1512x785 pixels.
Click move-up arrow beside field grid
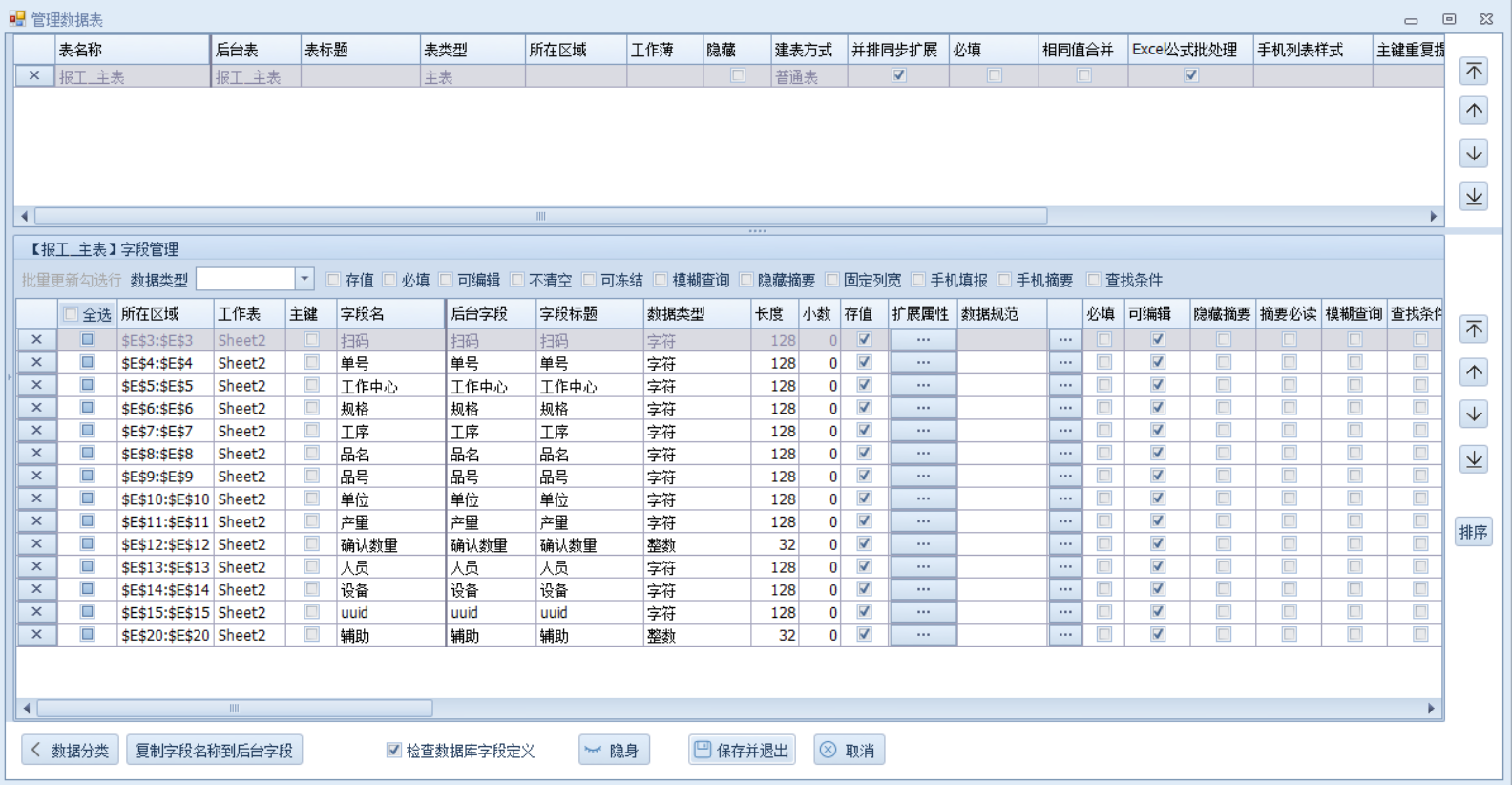[x=1474, y=372]
